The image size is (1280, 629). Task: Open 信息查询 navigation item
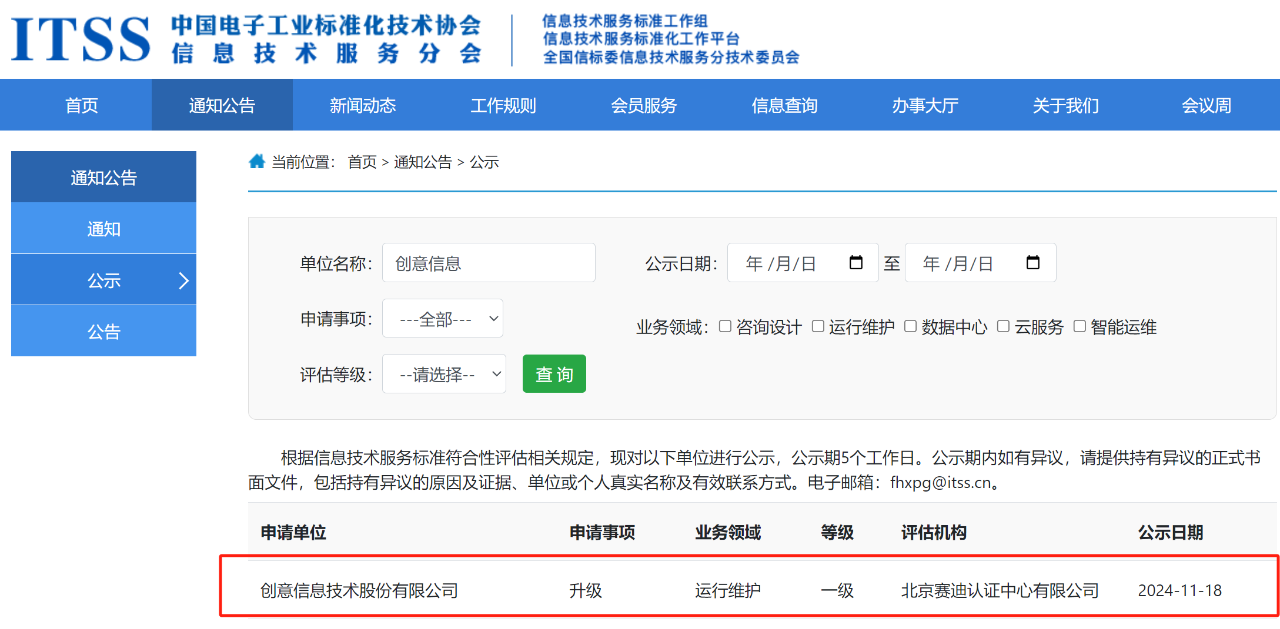tap(785, 105)
